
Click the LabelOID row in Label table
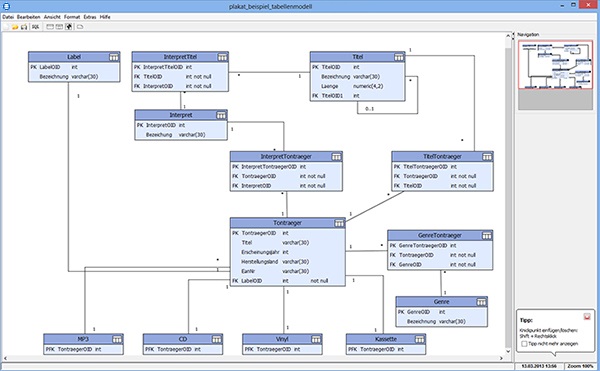pyautogui.click(x=74, y=67)
